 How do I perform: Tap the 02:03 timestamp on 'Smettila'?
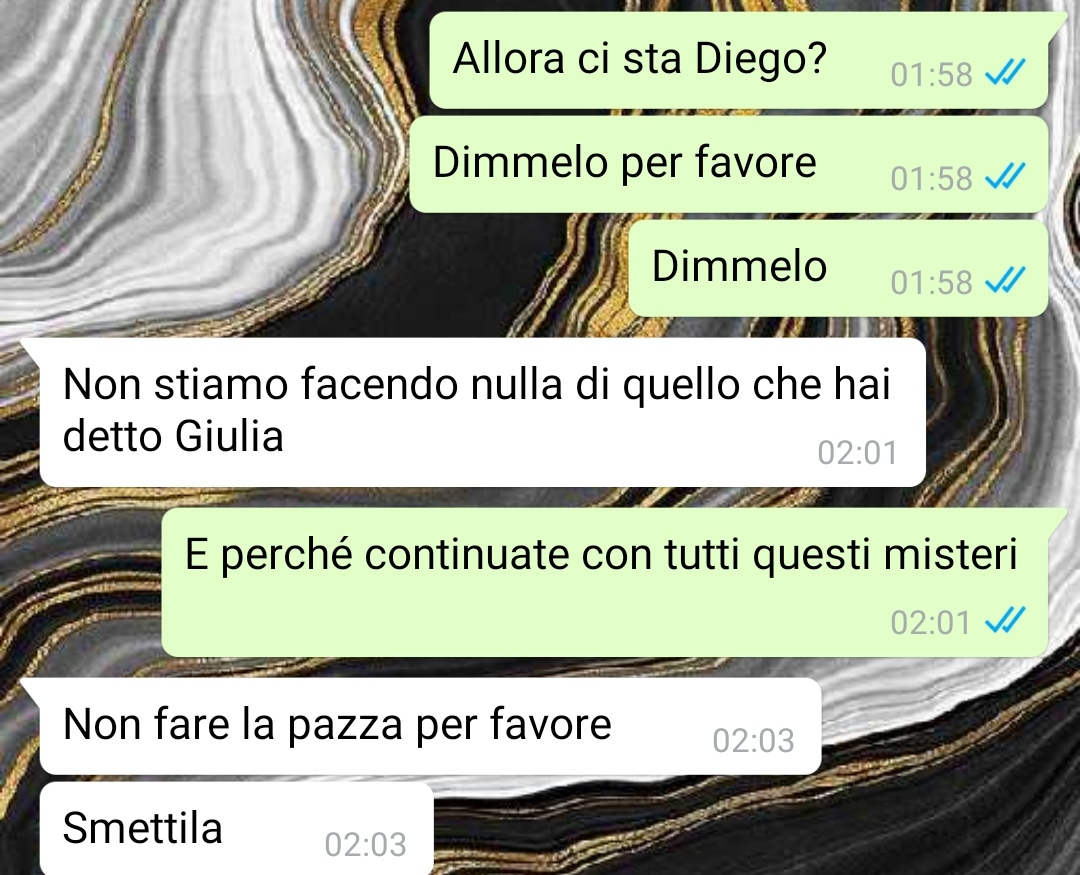pyautogui.click(x=366, y=845)
